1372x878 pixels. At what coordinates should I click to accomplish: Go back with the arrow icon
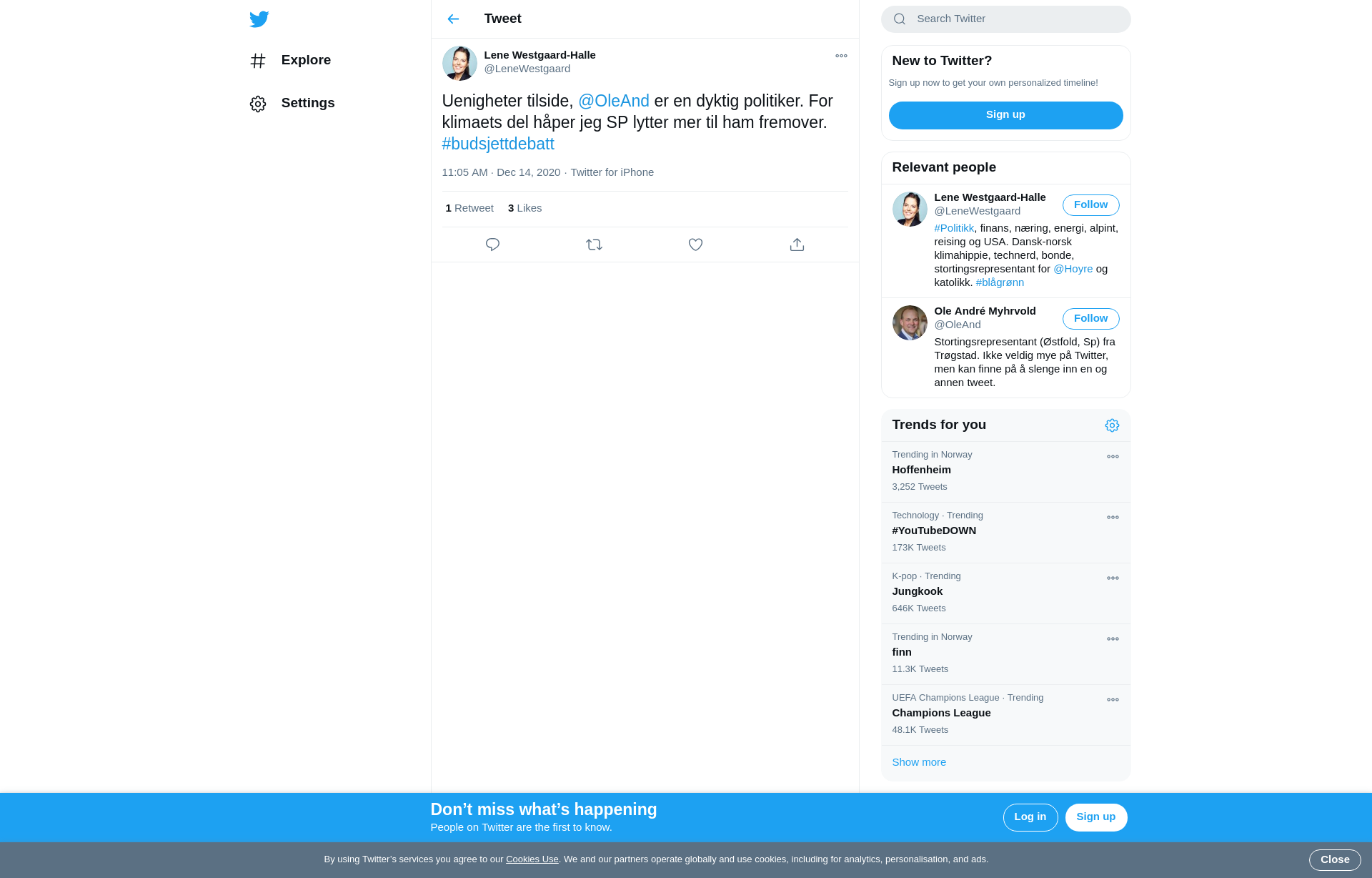coord(453,19)
